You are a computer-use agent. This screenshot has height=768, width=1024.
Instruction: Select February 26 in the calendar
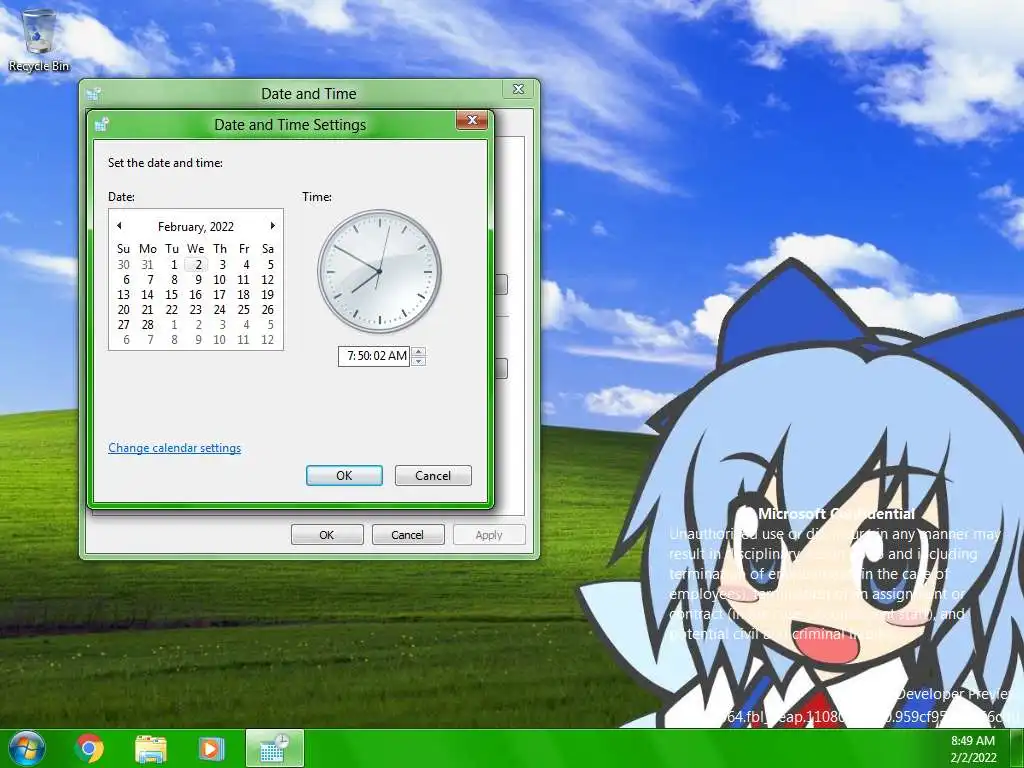[268, 310]
